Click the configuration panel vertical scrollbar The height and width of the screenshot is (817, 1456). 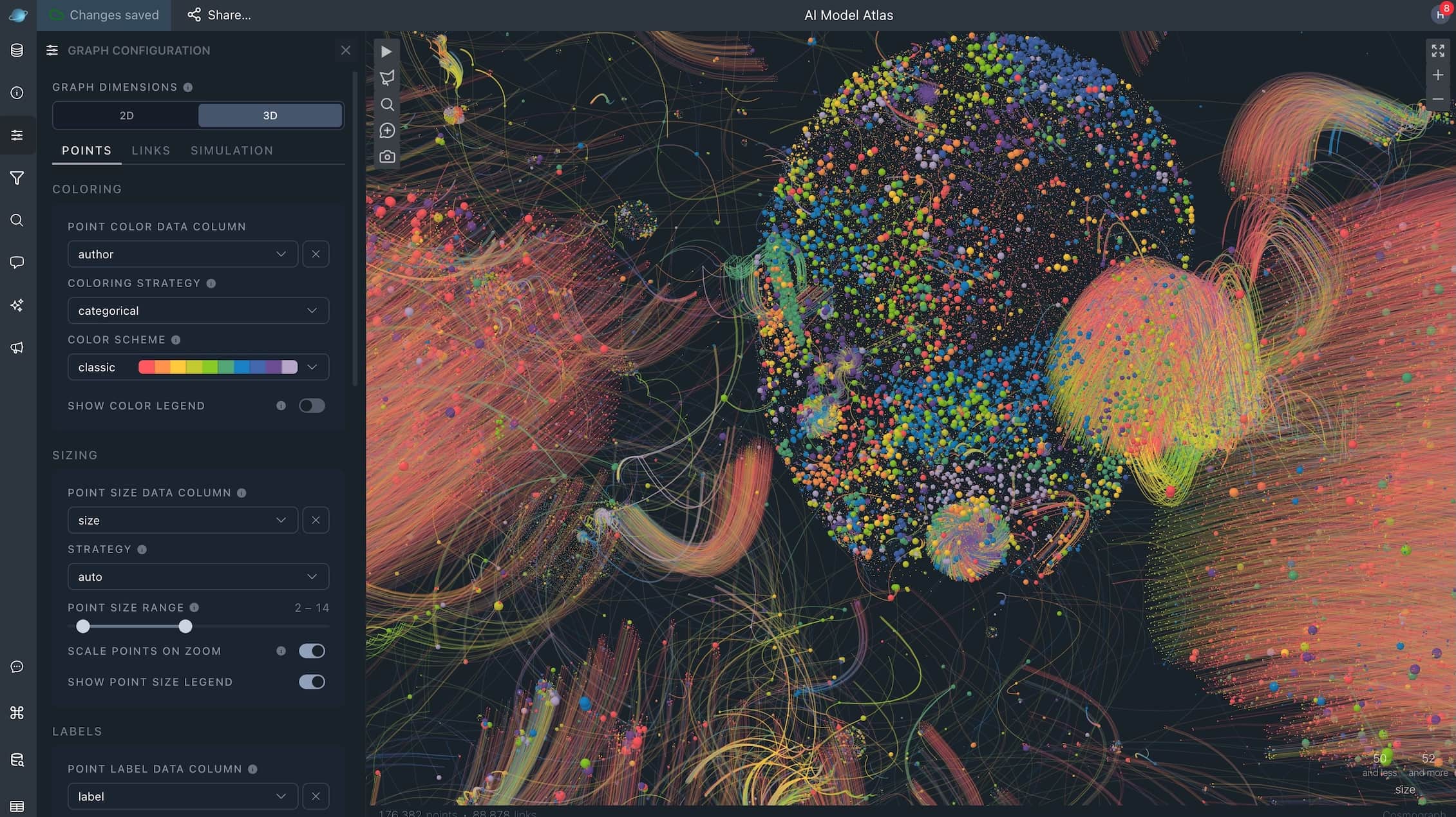355,229
